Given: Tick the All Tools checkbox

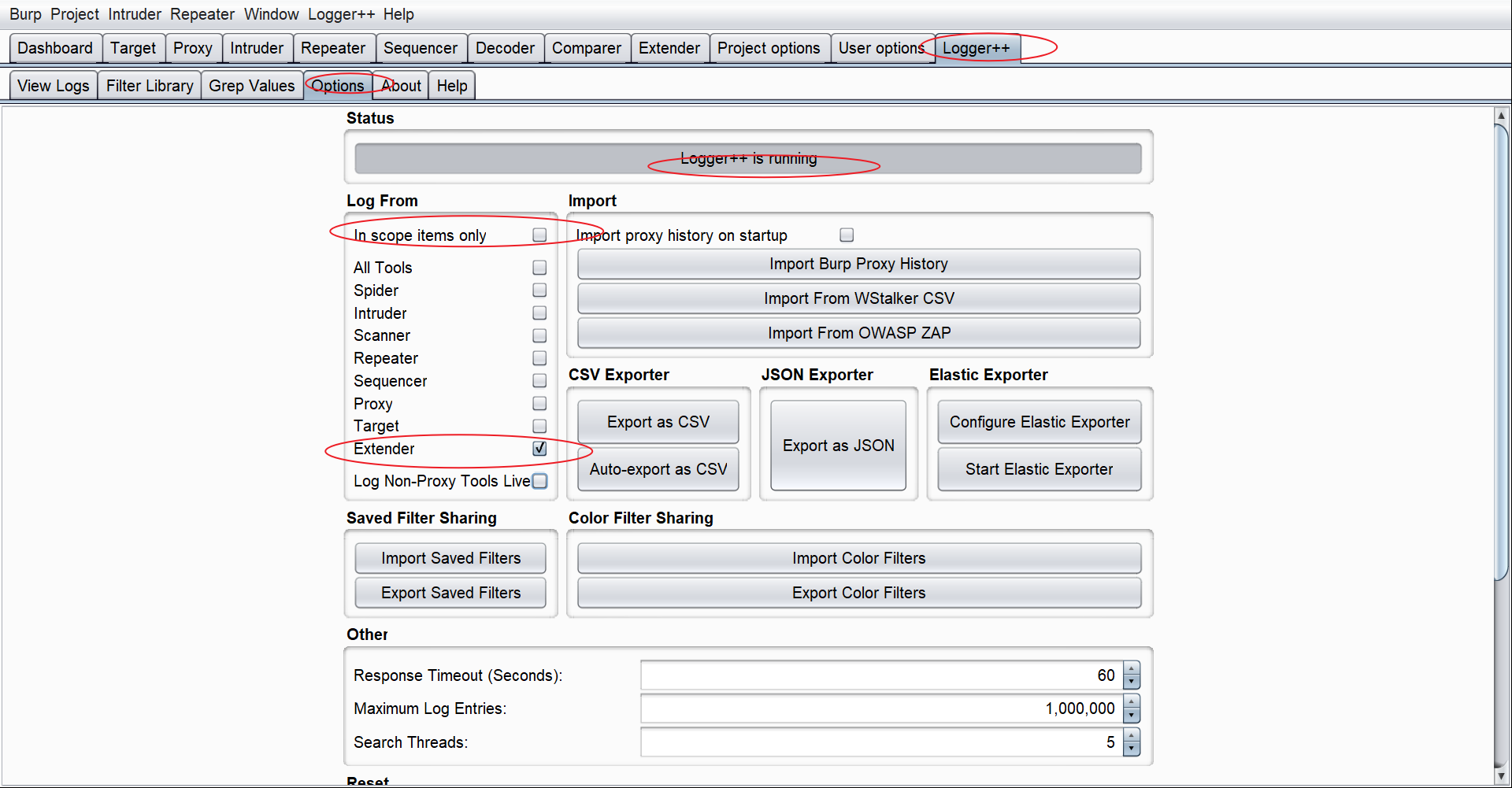Looking at the screenshot, I should [539, 268].
